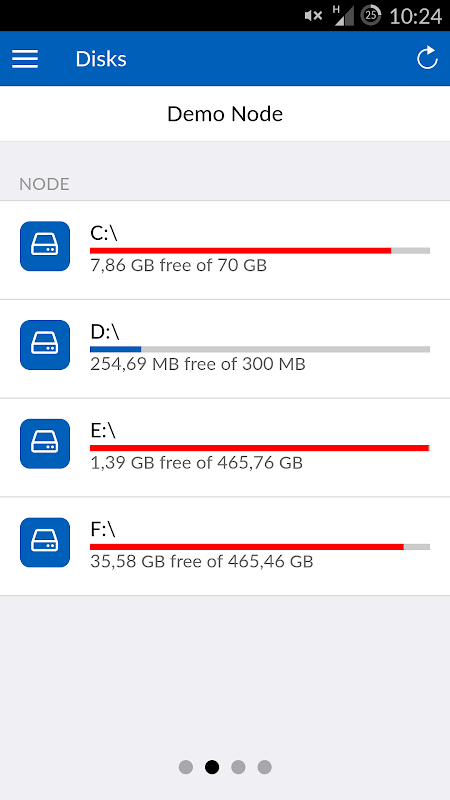Tap the 10:24 clock in the status bar
Screen dimensions: 450x800
point(415,17)
